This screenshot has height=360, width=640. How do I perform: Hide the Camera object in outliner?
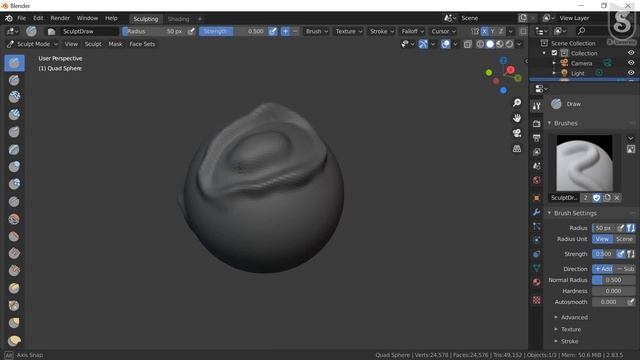(x=631, y=63)
